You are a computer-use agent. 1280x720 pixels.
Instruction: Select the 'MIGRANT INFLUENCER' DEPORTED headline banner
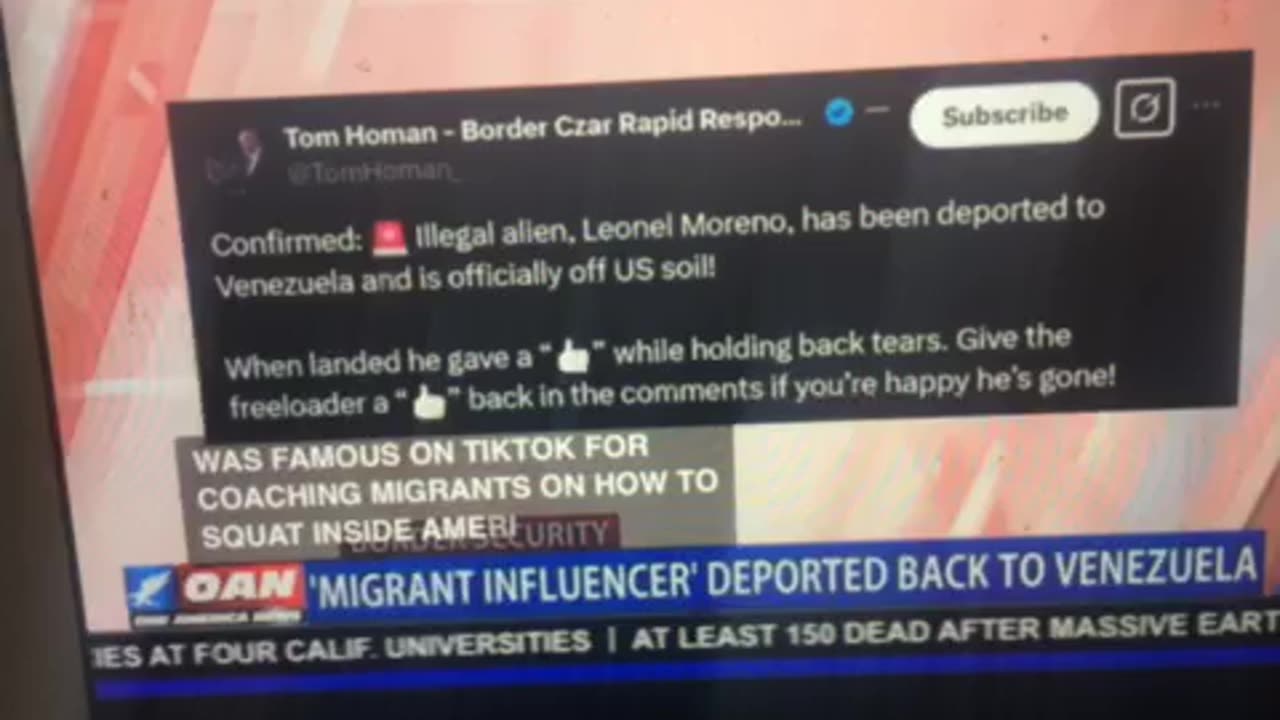784,574
